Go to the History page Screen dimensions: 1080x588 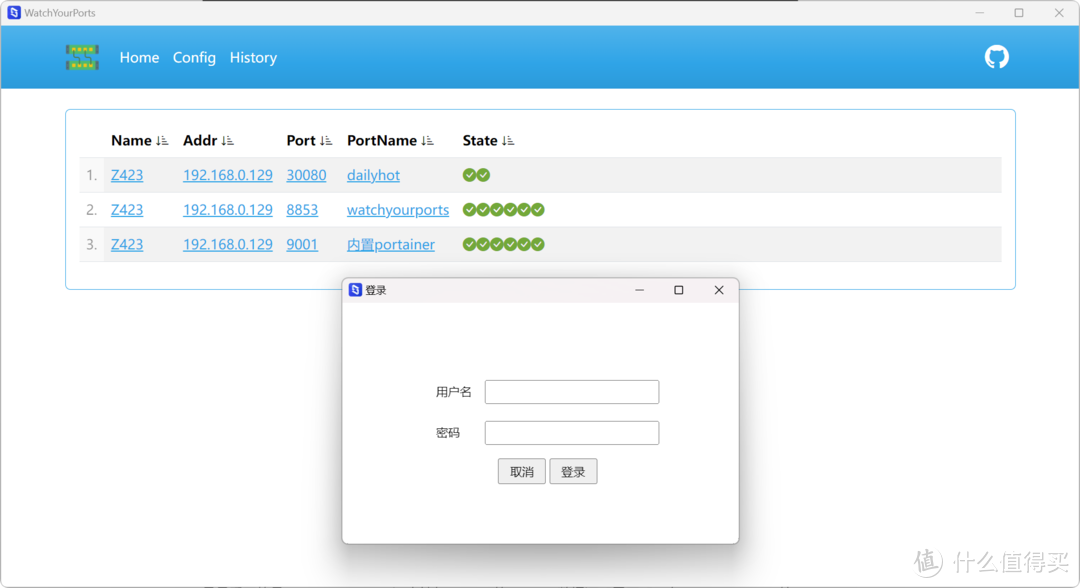click(253, 58)
